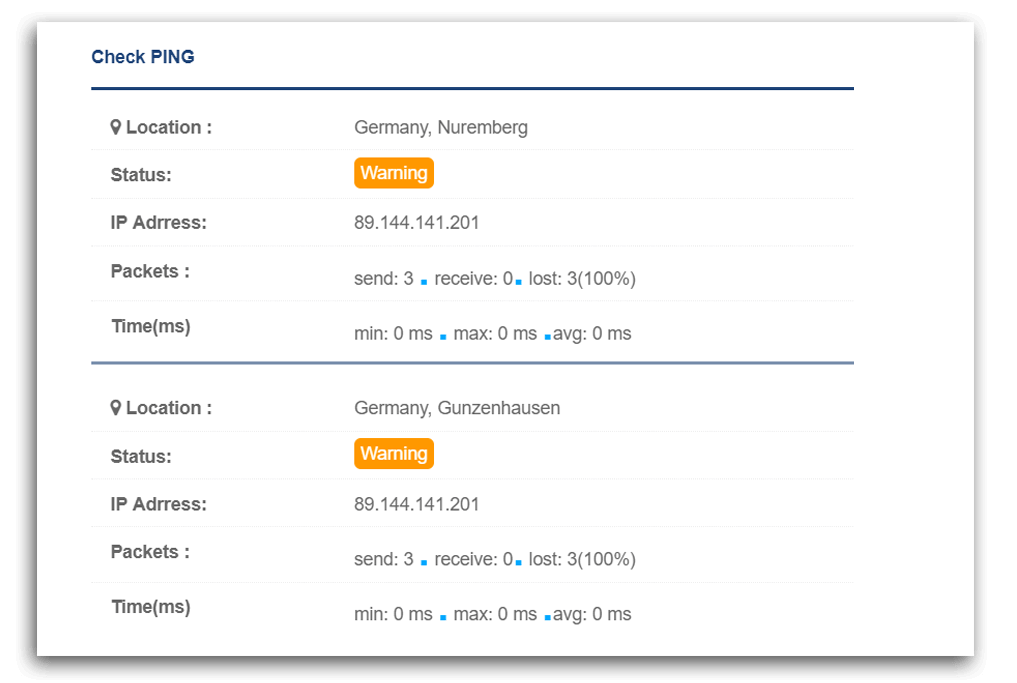Select the Germany, Nuremberg location text

[x=441, y=128]
